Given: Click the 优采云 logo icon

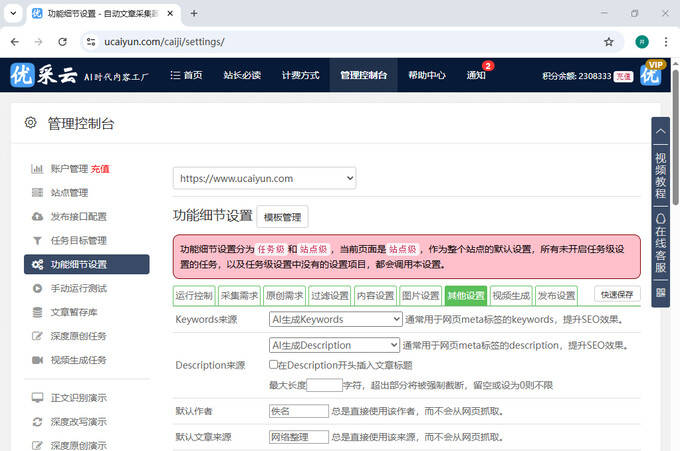Looking at the screenshot, I should pos(24,75).
